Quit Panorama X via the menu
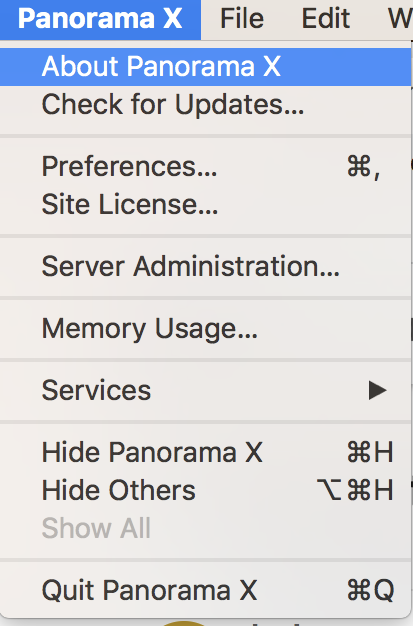 [x=205, y=590]
